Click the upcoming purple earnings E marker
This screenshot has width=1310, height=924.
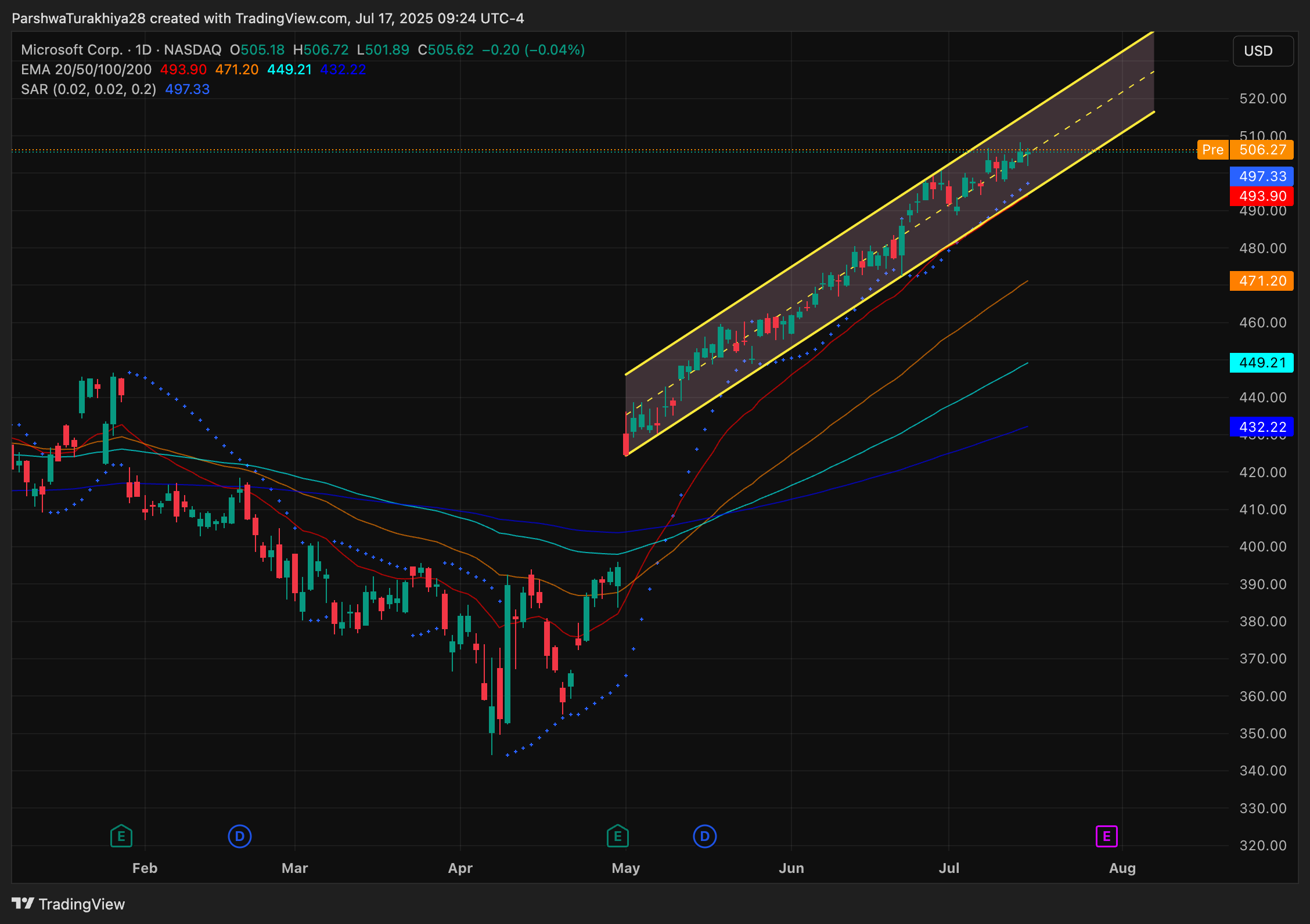[x=1107, y=836]
